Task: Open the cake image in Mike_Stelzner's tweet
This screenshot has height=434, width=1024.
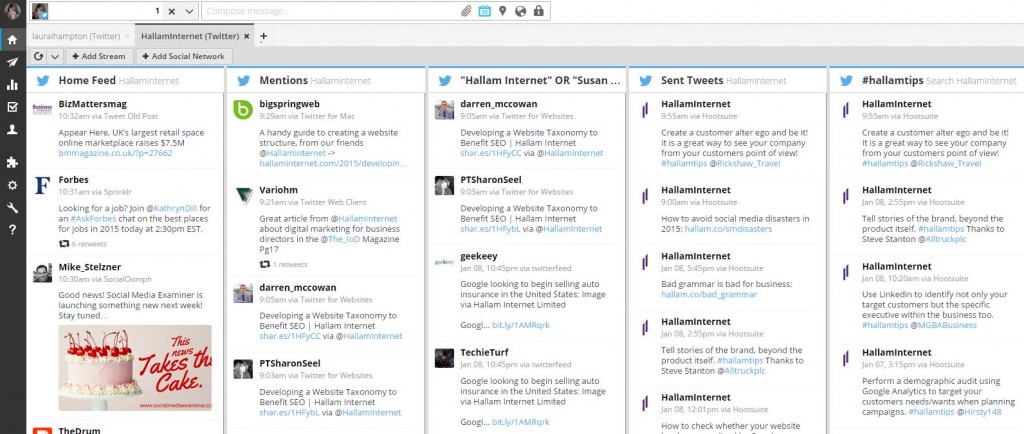Action: (x=135, y=368)
